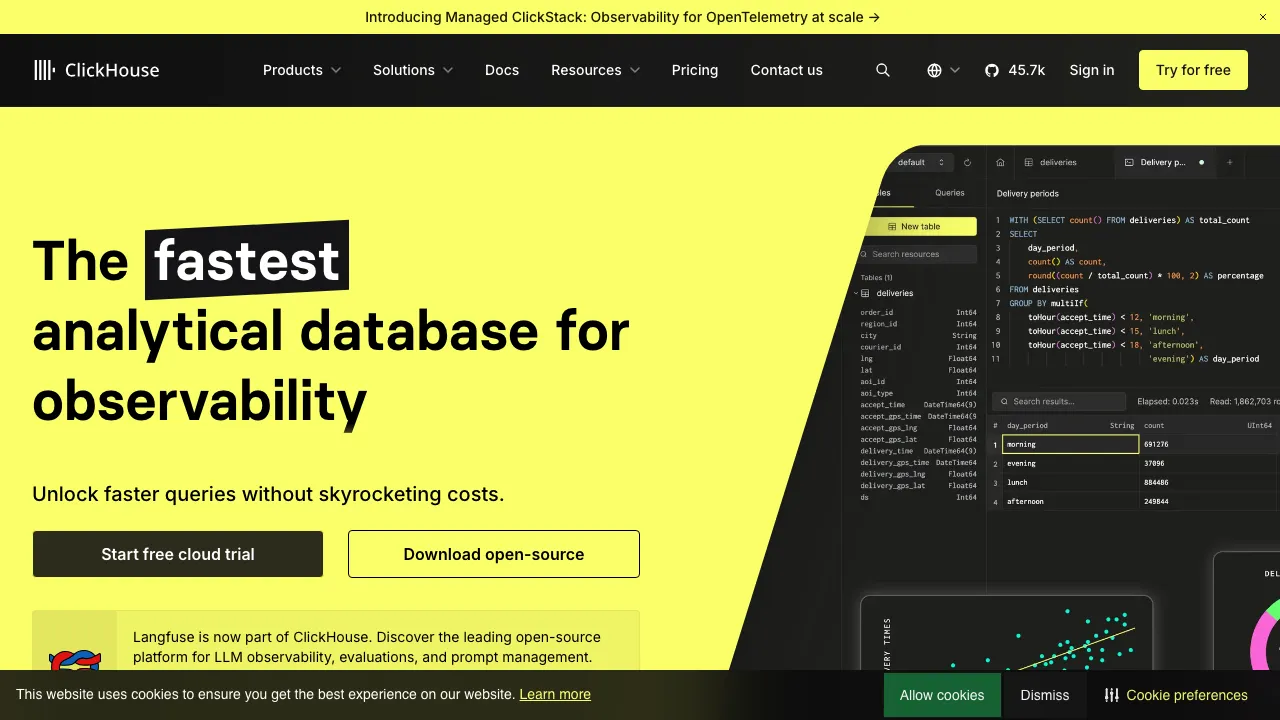This screenshot has width=1280, height=720.
Task: Click the Managed ClickStack announcement link
Action: 622,17
